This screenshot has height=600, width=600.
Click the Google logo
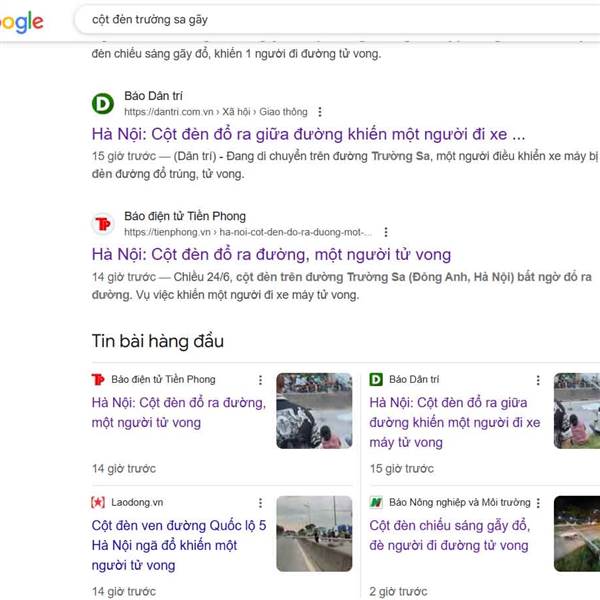pyautogui.click(x=22, y=23)
